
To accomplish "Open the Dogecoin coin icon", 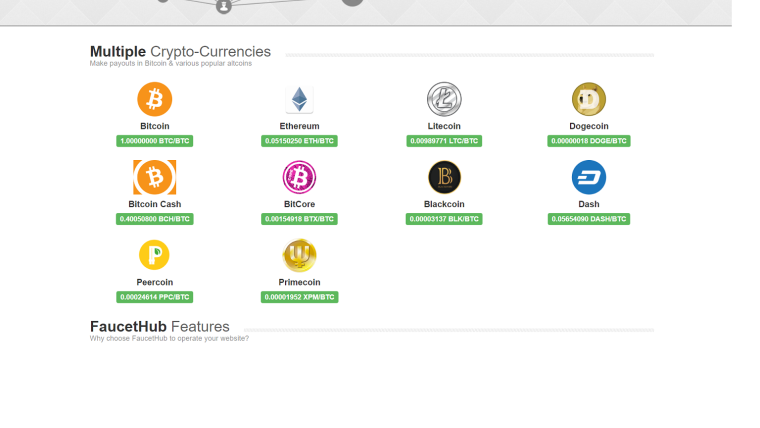I will pyautogui.click(x=589, y=99).
